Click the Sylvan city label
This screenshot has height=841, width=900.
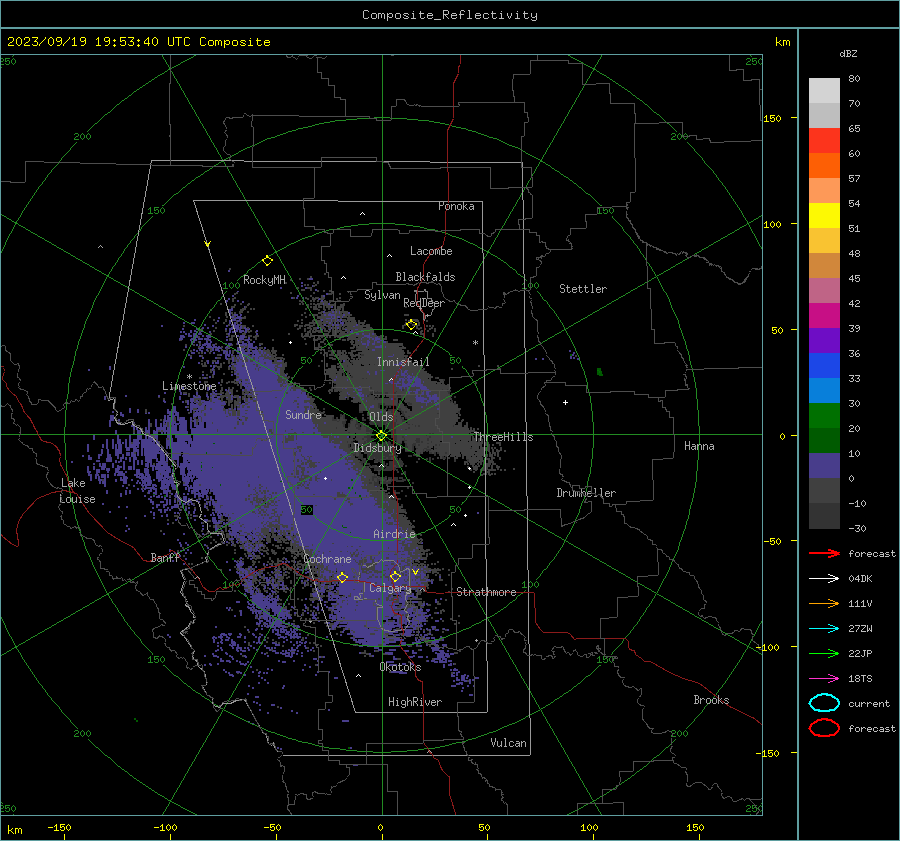(x=382, y=295)
